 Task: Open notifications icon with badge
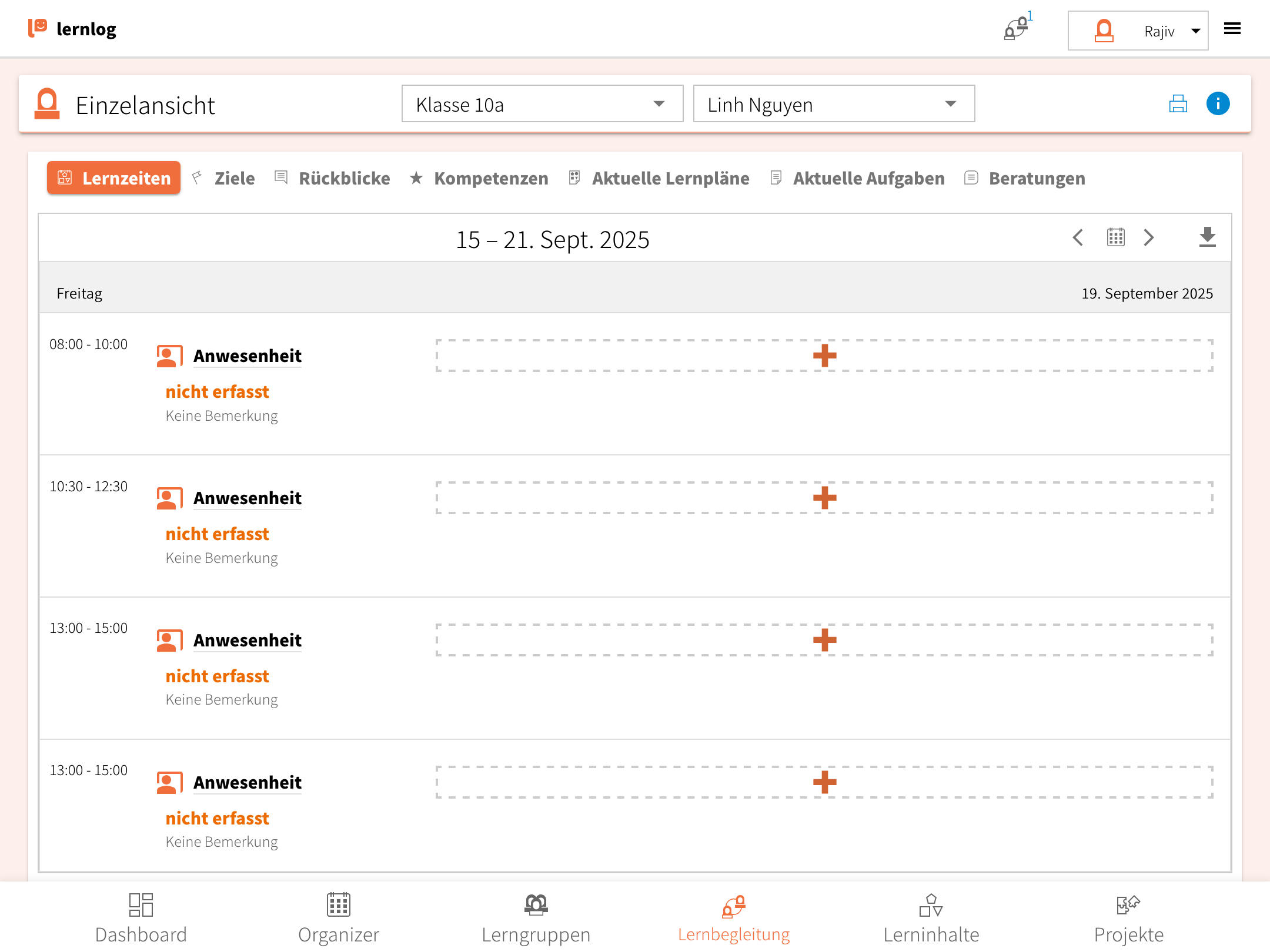coord(1017,29)
